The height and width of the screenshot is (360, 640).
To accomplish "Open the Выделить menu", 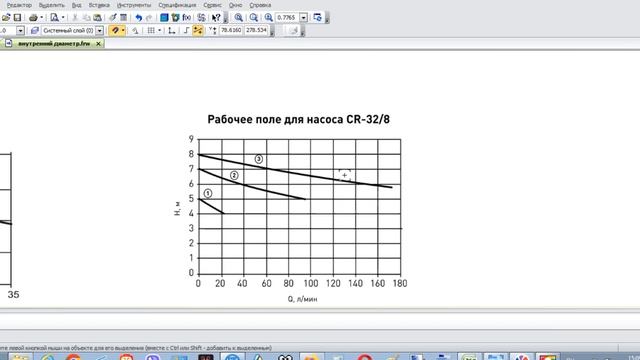I will (x=51, y=5).
